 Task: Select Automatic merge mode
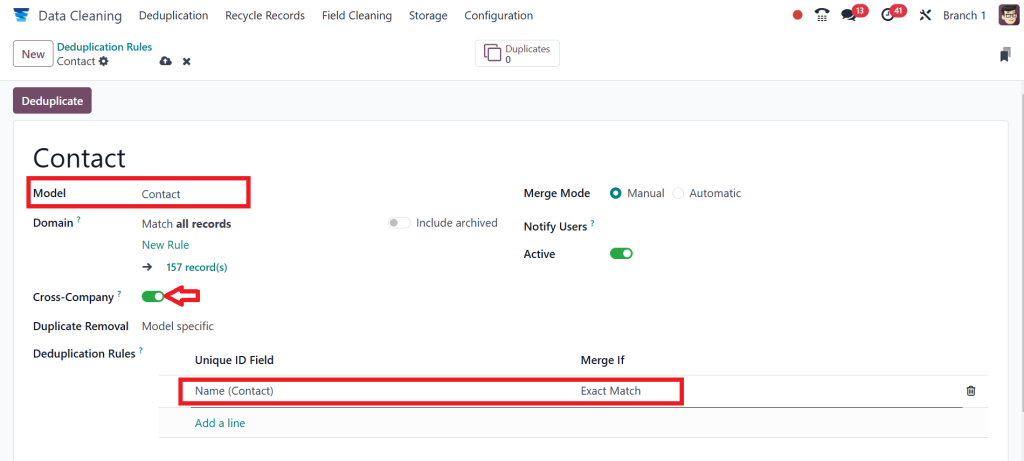[x=678, y=193]
